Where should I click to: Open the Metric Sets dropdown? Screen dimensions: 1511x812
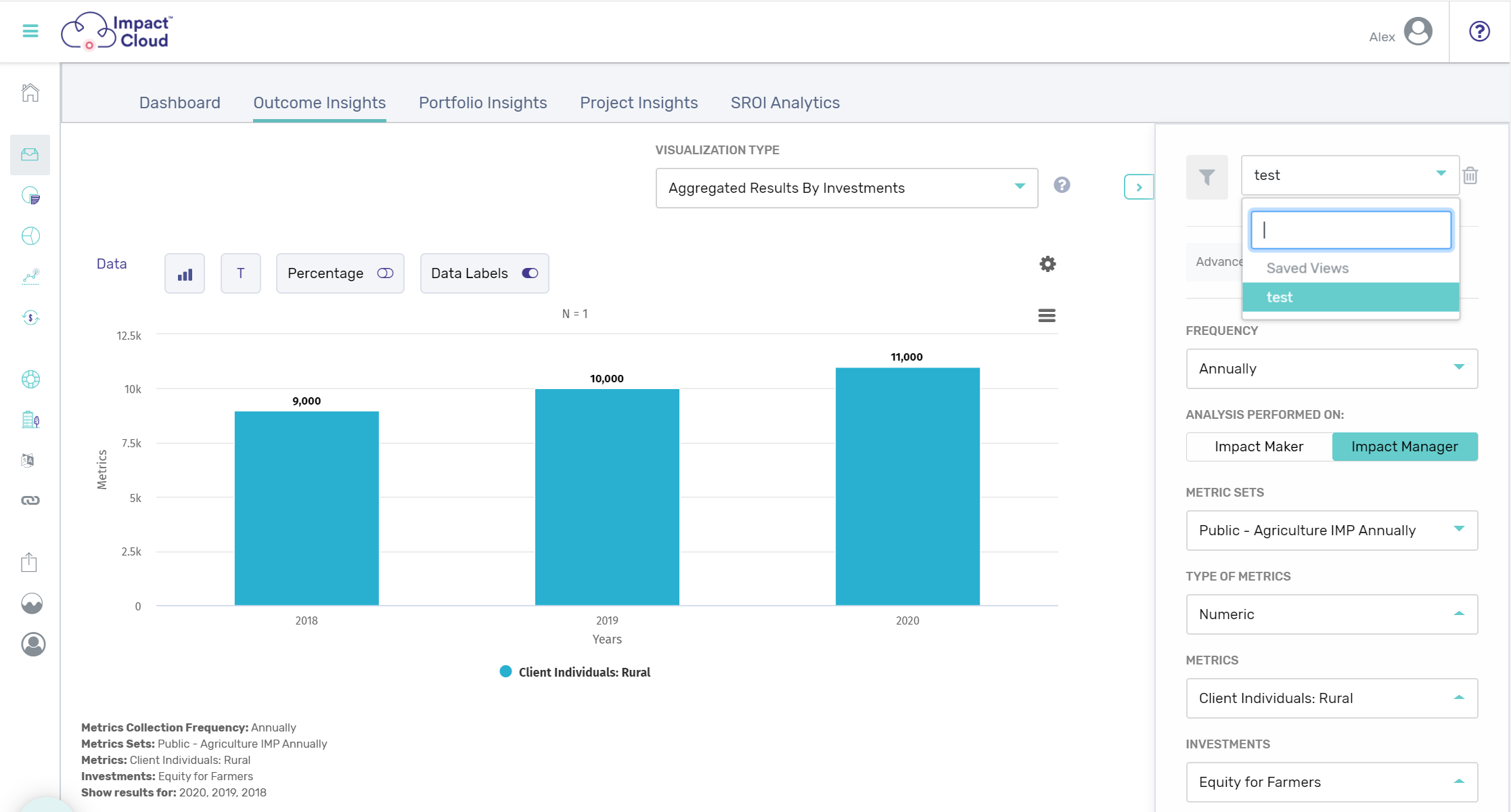[x=1332, y=531]
